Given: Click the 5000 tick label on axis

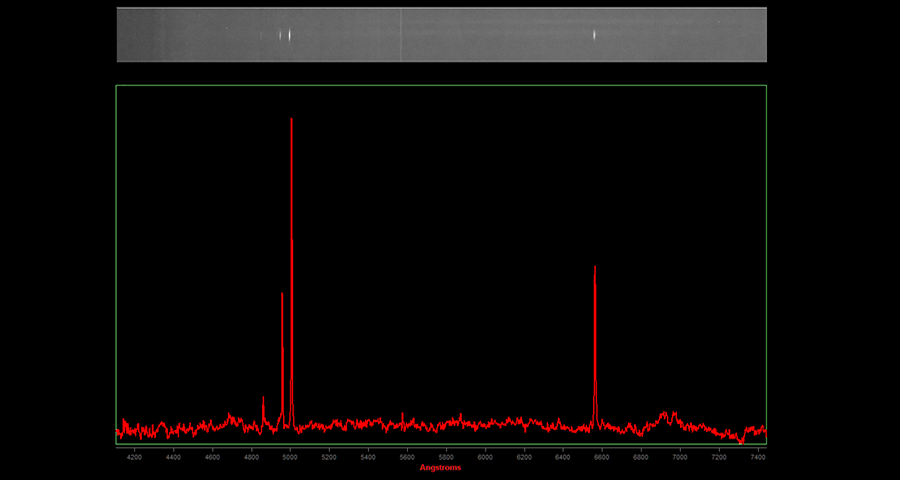Looking at the screenshot, I should click(x=290, y=457).
